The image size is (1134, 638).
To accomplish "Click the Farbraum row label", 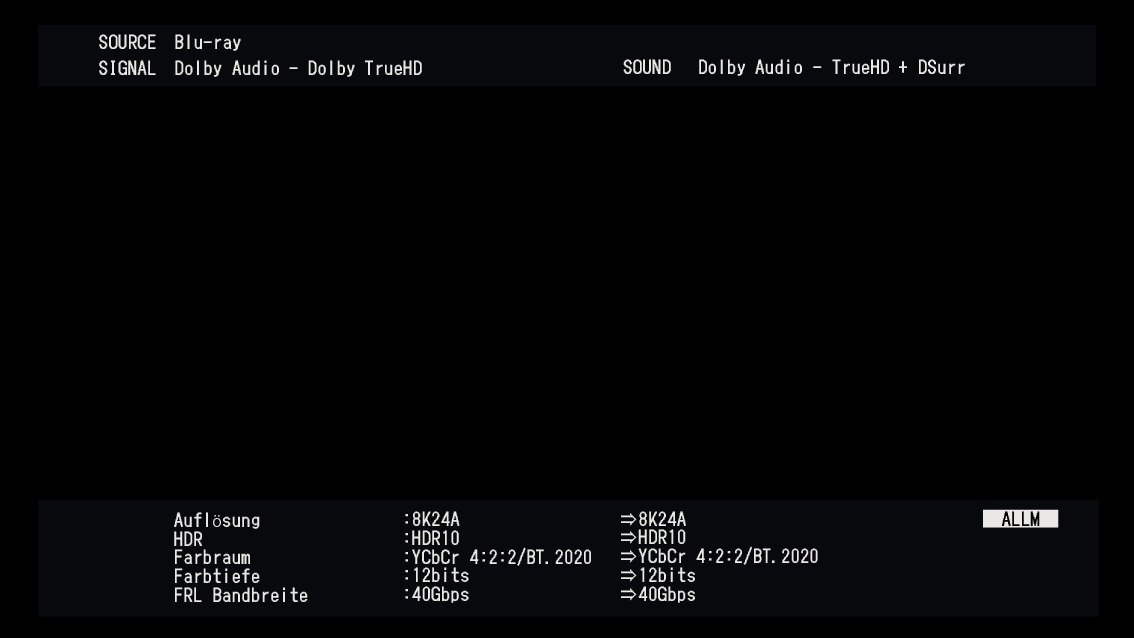I will (212, 558).
